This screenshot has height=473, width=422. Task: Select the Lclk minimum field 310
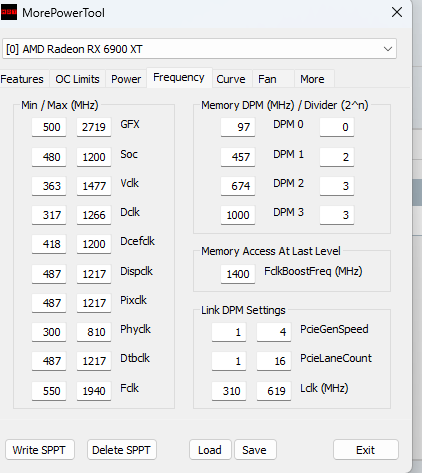click(x=229, y=391)
